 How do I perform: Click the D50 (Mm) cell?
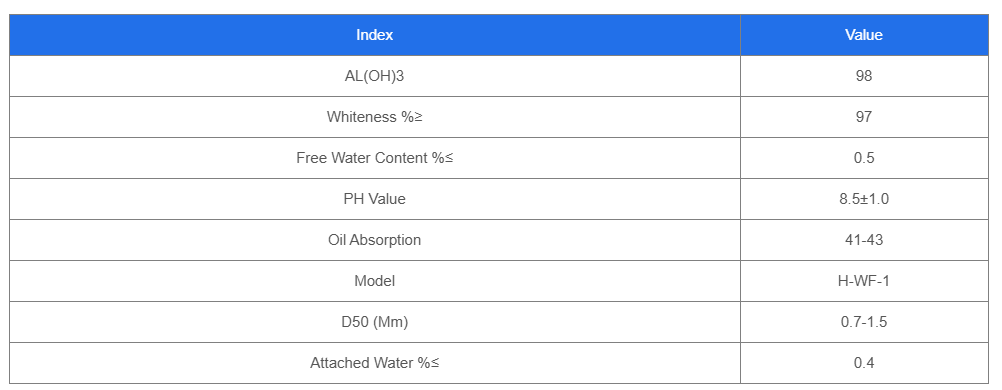click(374, 322)
